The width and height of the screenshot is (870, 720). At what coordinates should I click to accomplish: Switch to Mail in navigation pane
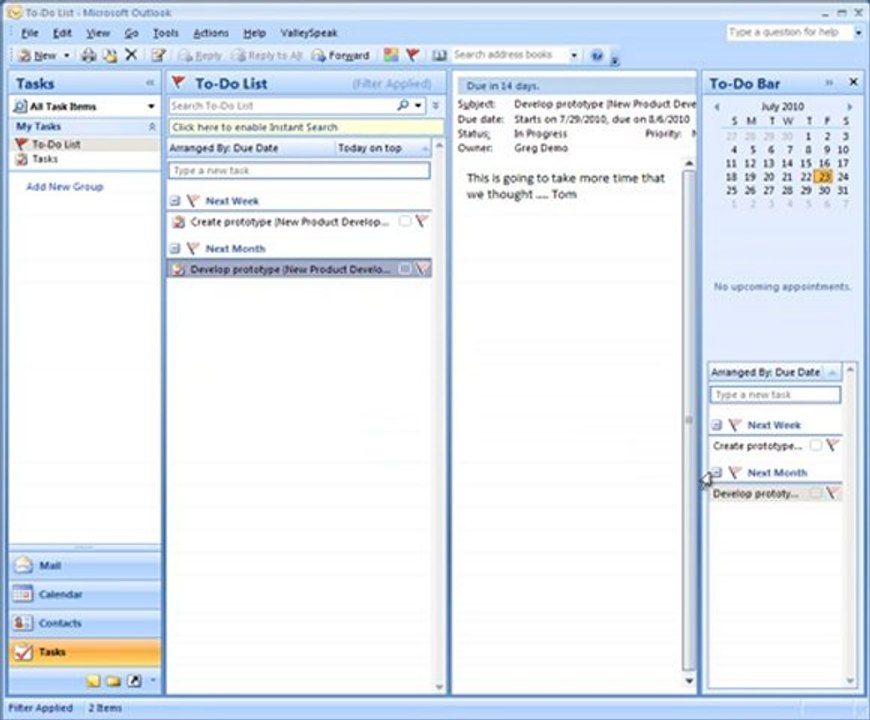[x=84, y=566]
